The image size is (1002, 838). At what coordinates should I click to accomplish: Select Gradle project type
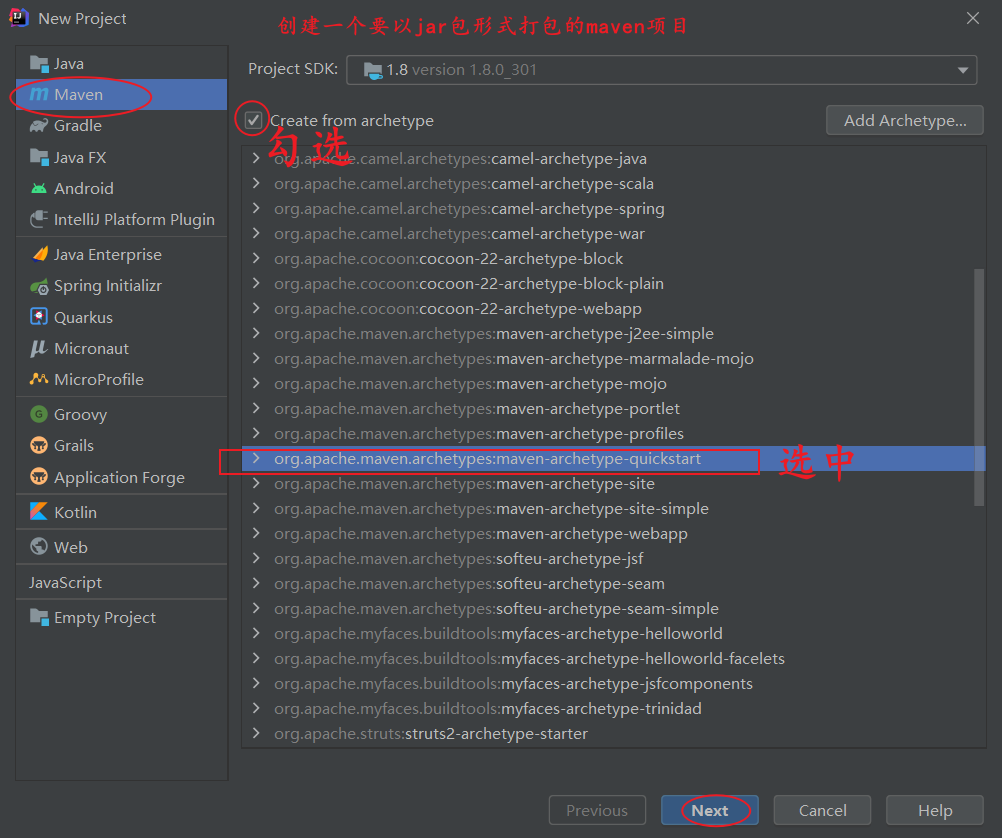point(121,126)
